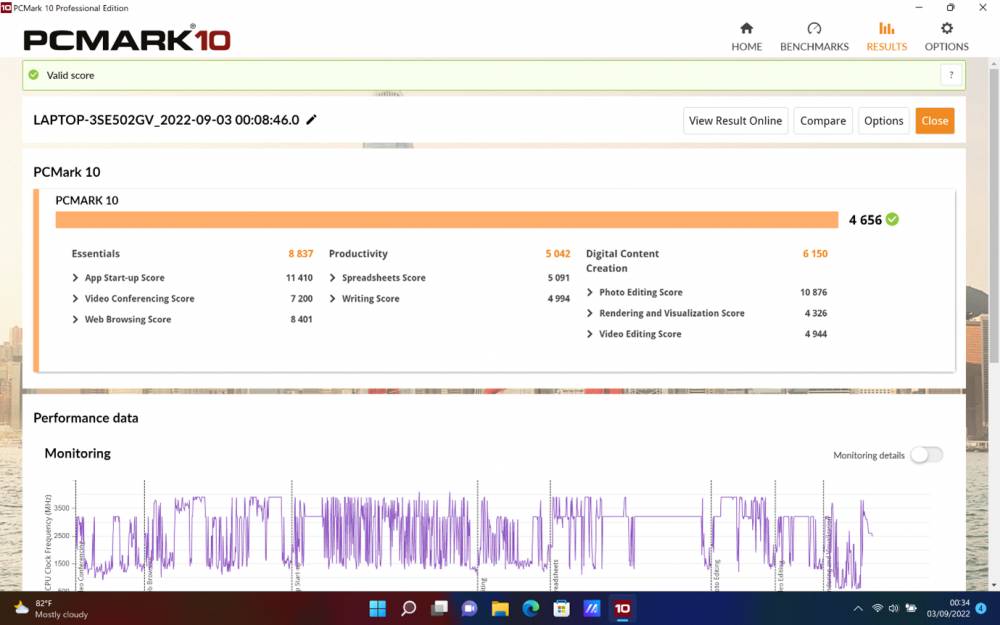
Task: Click the orange PCMark 10 score bar
Action: 446,219
